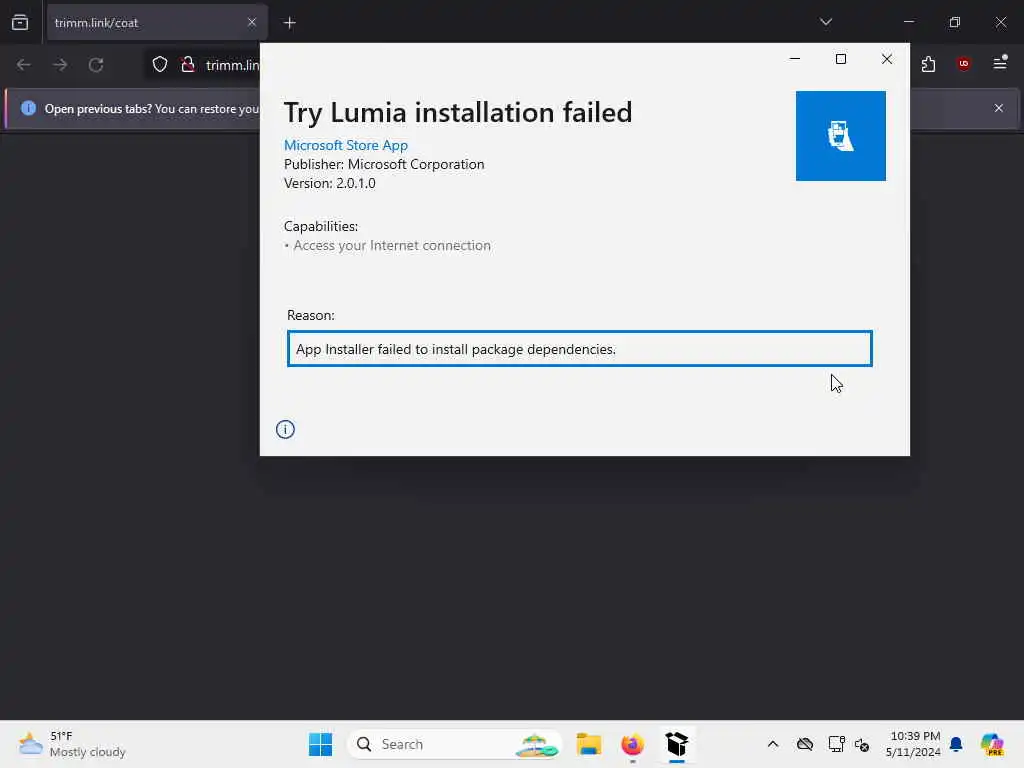Open the Firefox View tab icon

coord(20,23)
